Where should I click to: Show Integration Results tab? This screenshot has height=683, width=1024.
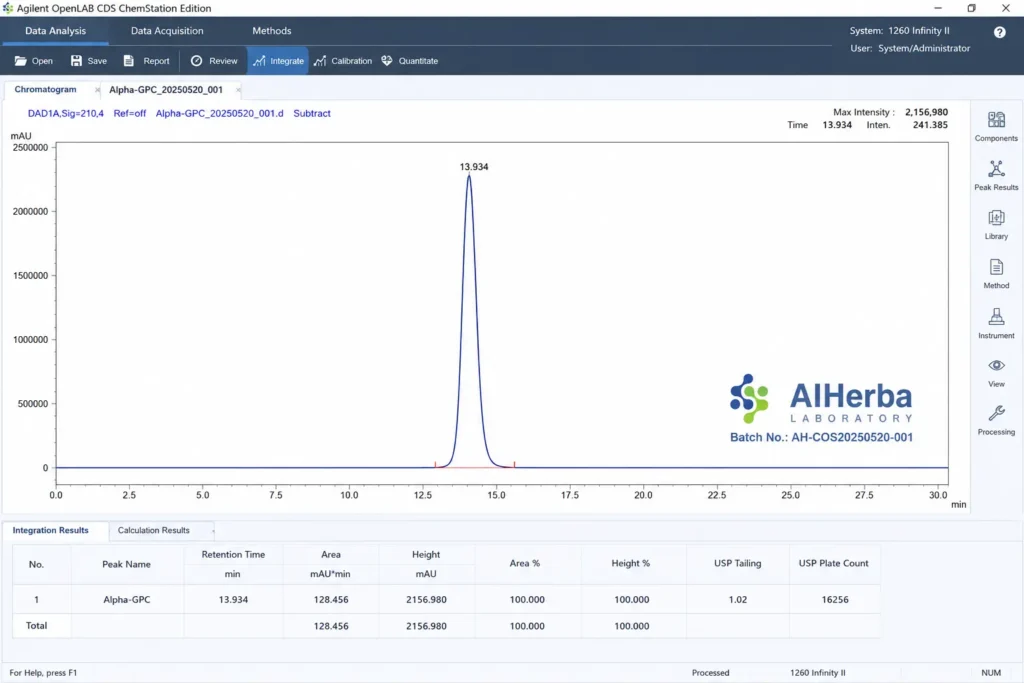pos(50,530)
